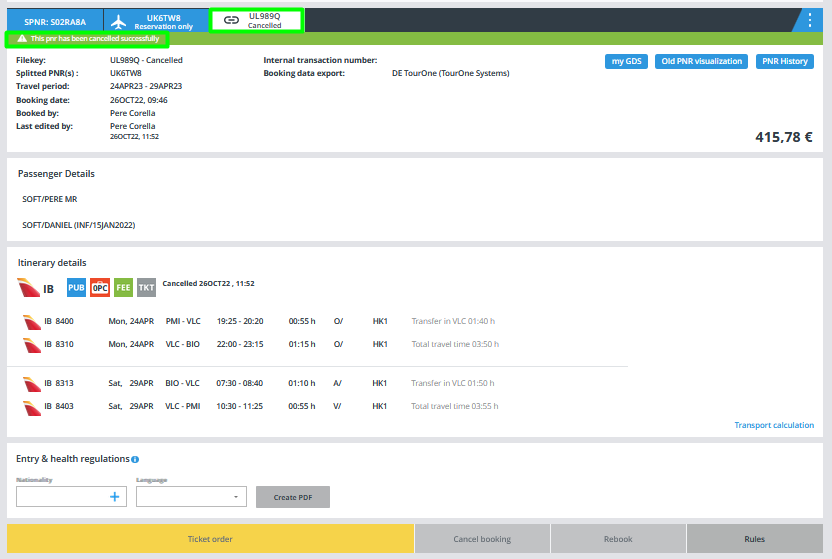The height and width of the screenshot is (559, 832).
Task: Click the my GDS button
Action: [x=627, y=61]
